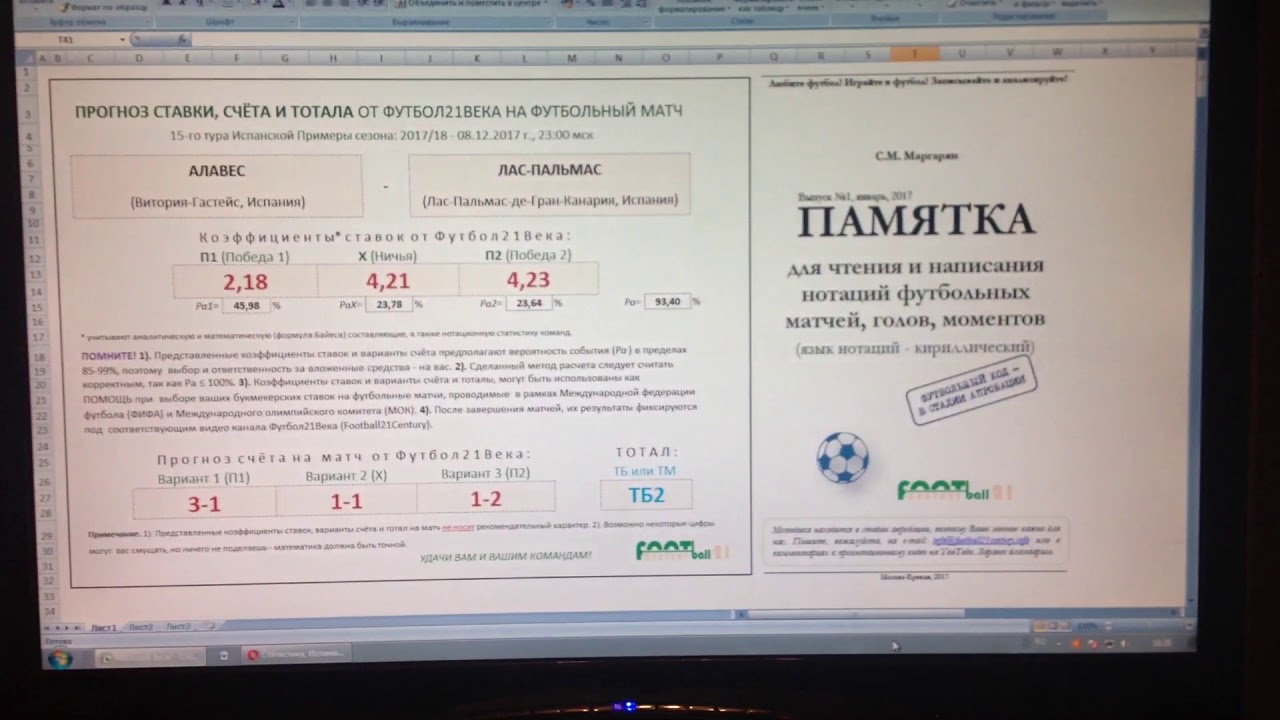Select the score forecast cell 3-1
The width and height of the screenshot is (1280, 720).
click(204, 503)
